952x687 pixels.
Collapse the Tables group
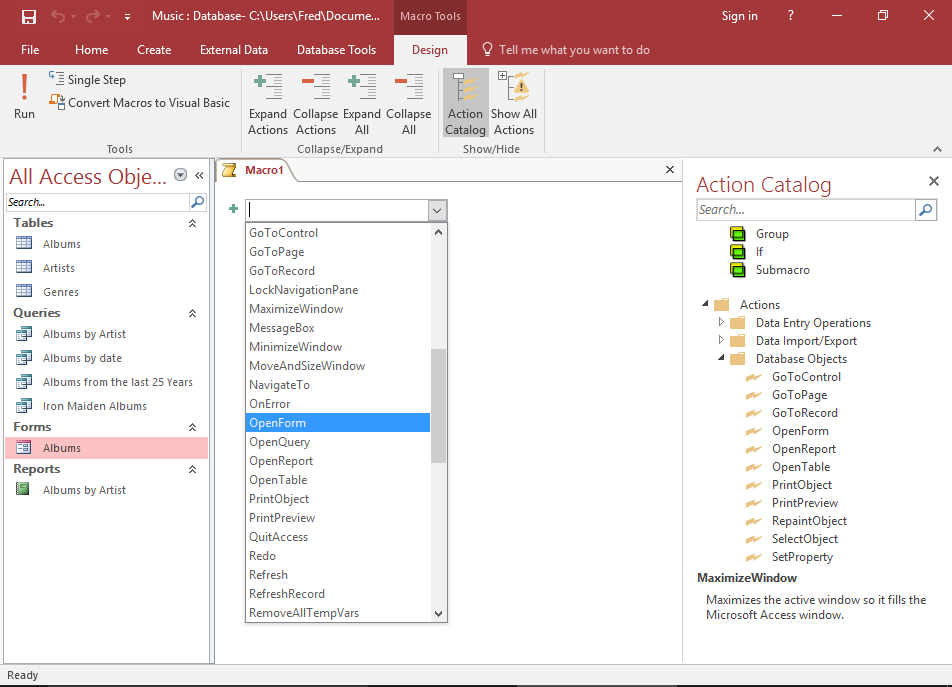click(x=192, y=223)
